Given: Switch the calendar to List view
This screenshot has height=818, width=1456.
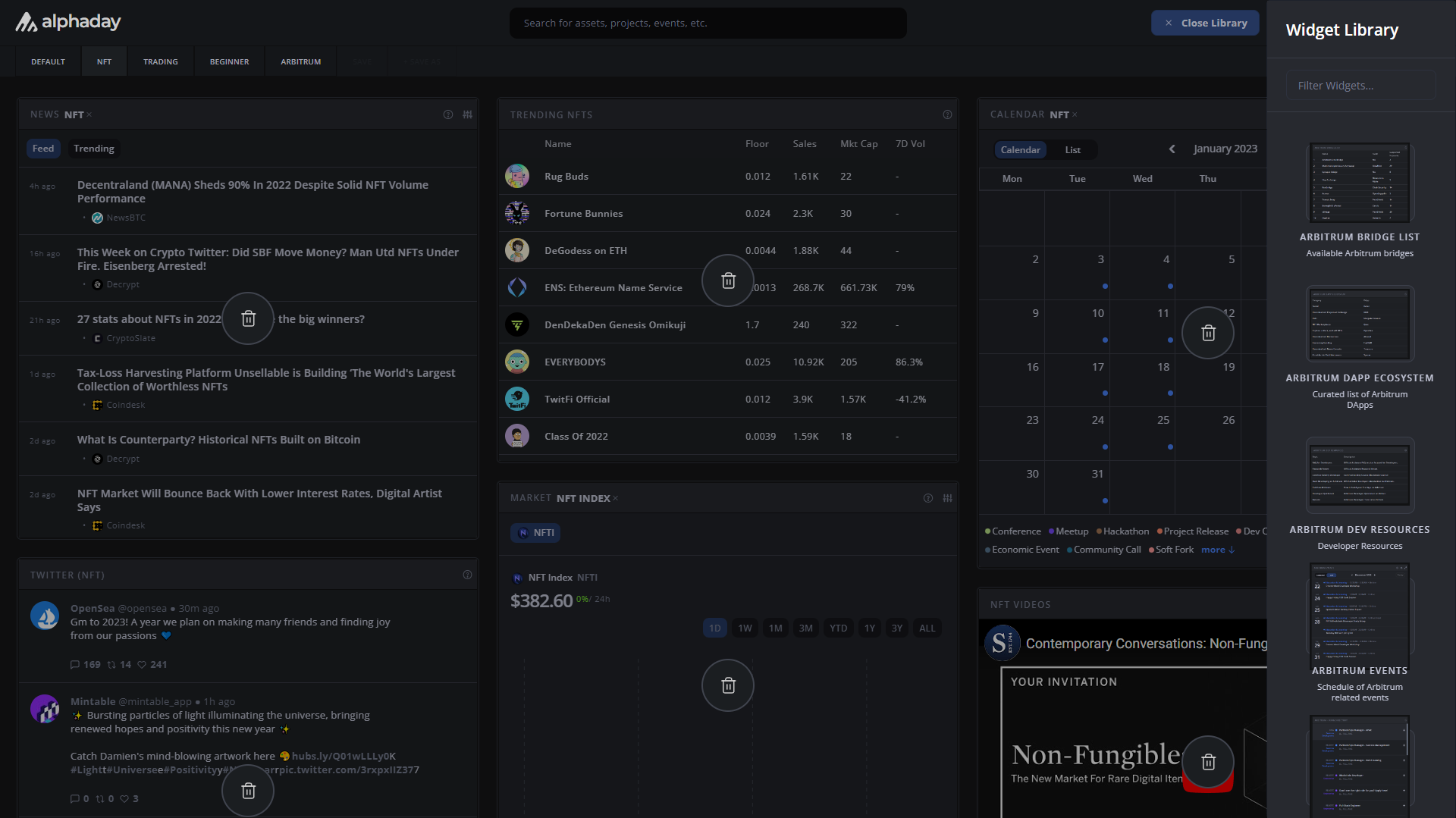Looking at the screenshot, I should click(1072, 149).
